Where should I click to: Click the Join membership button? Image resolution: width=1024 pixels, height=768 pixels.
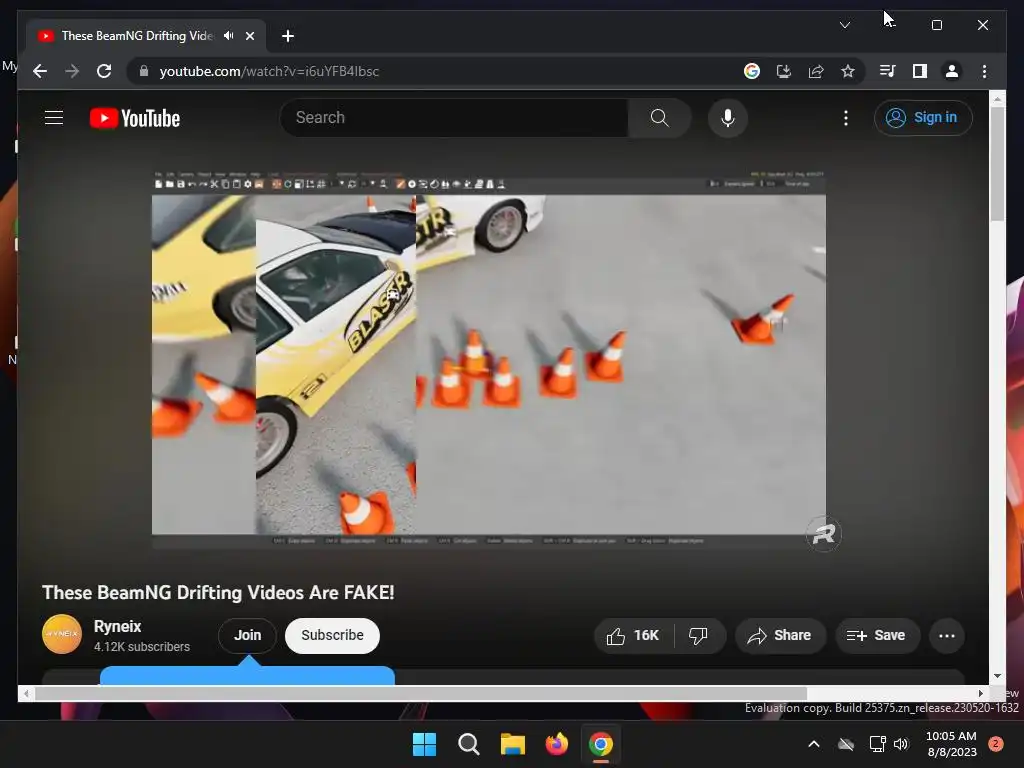pyautogui.click(x=248, y=635)
